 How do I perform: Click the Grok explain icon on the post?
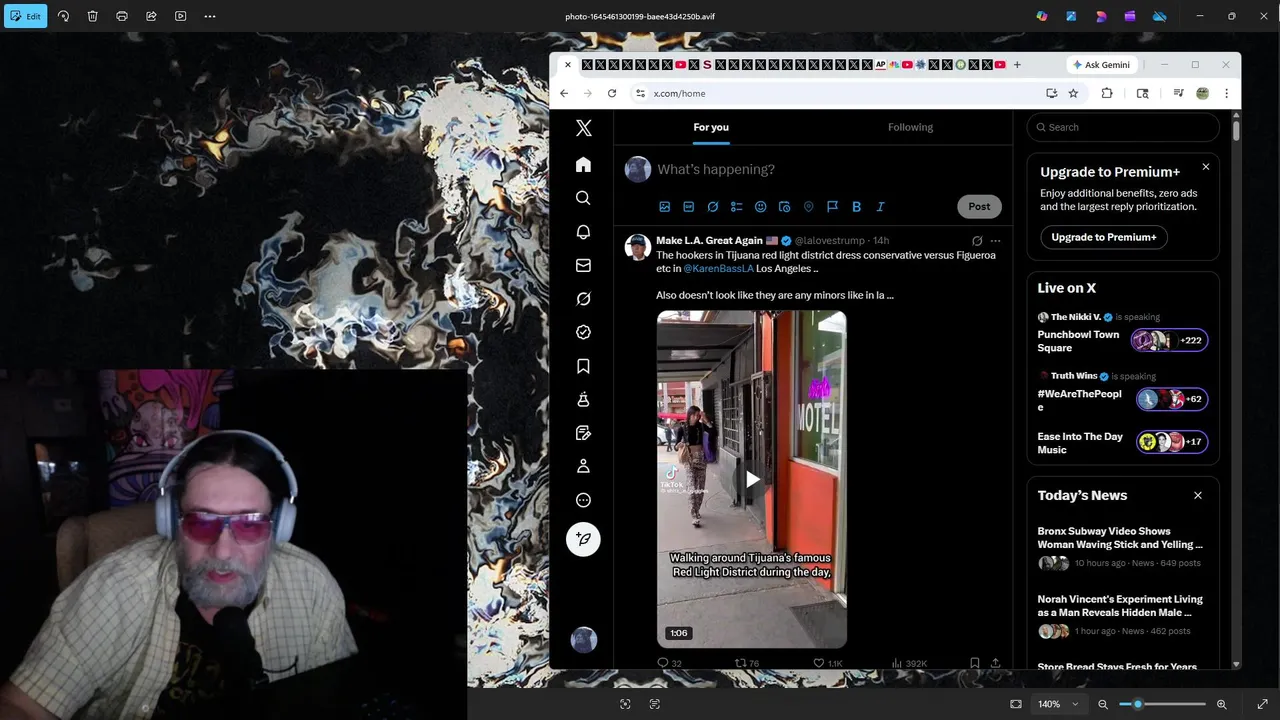coord(977,241)
